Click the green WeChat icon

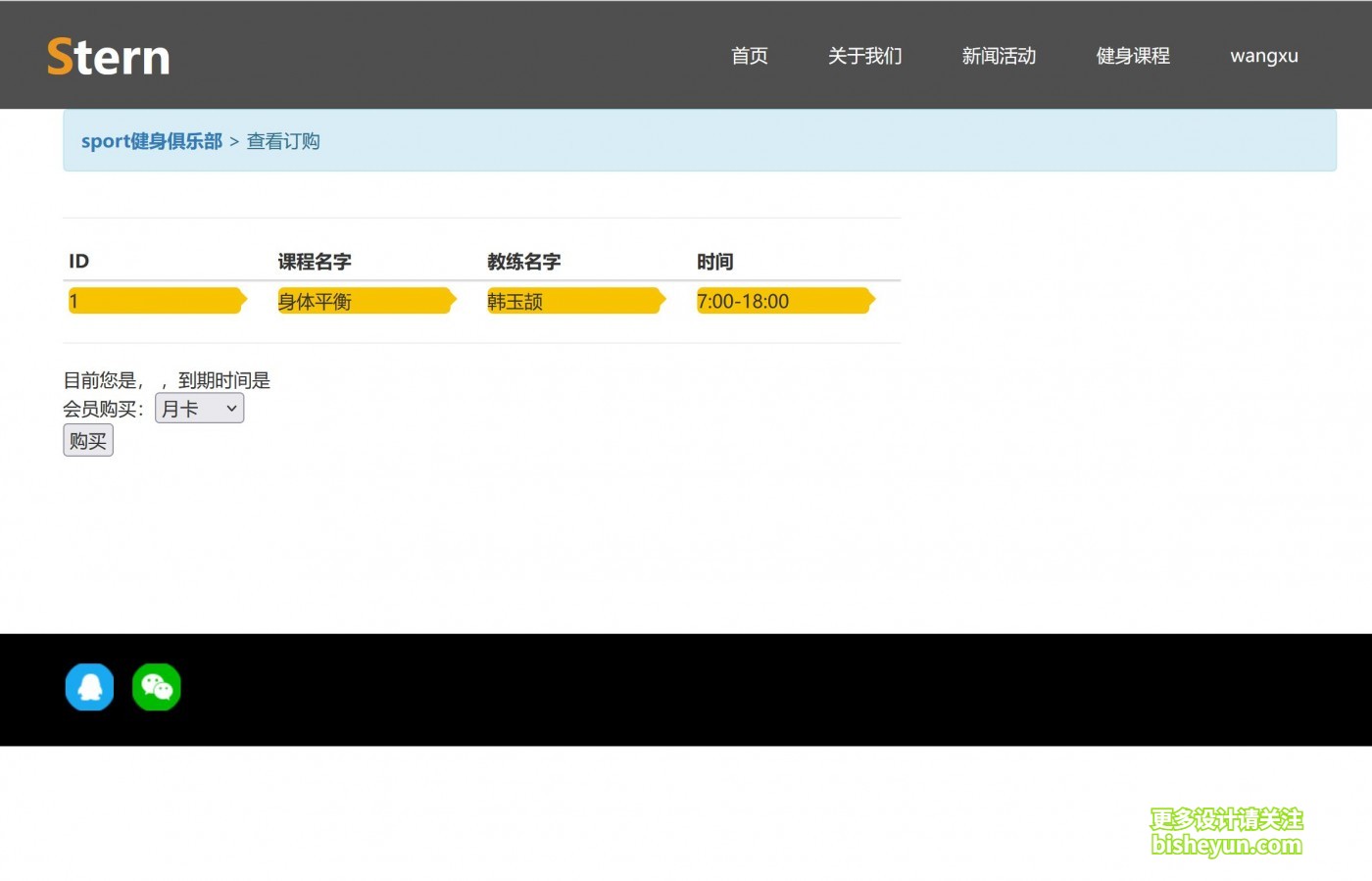(x=157, y=687)
